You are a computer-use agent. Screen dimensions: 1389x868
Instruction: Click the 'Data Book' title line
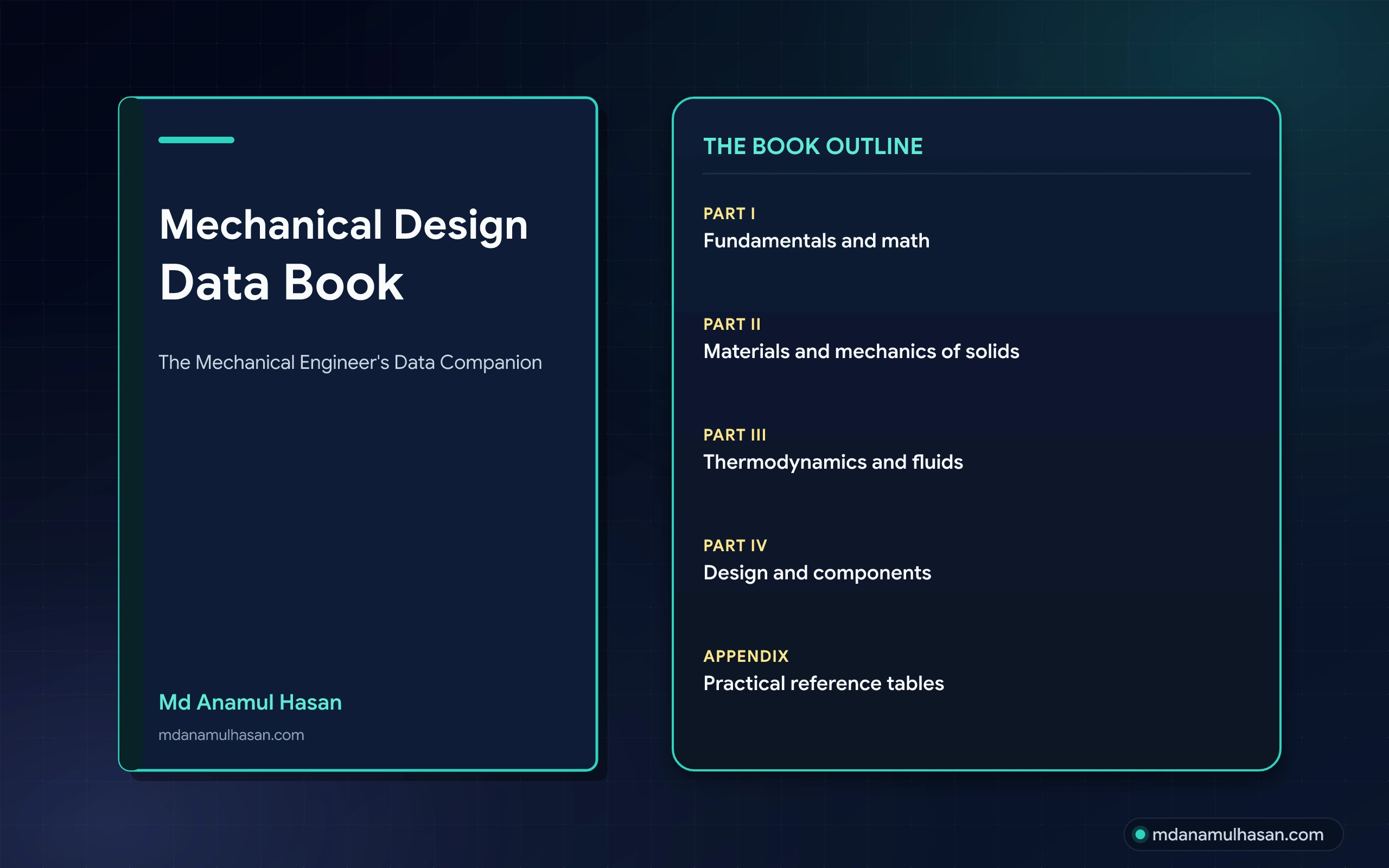tap(281, 283)
